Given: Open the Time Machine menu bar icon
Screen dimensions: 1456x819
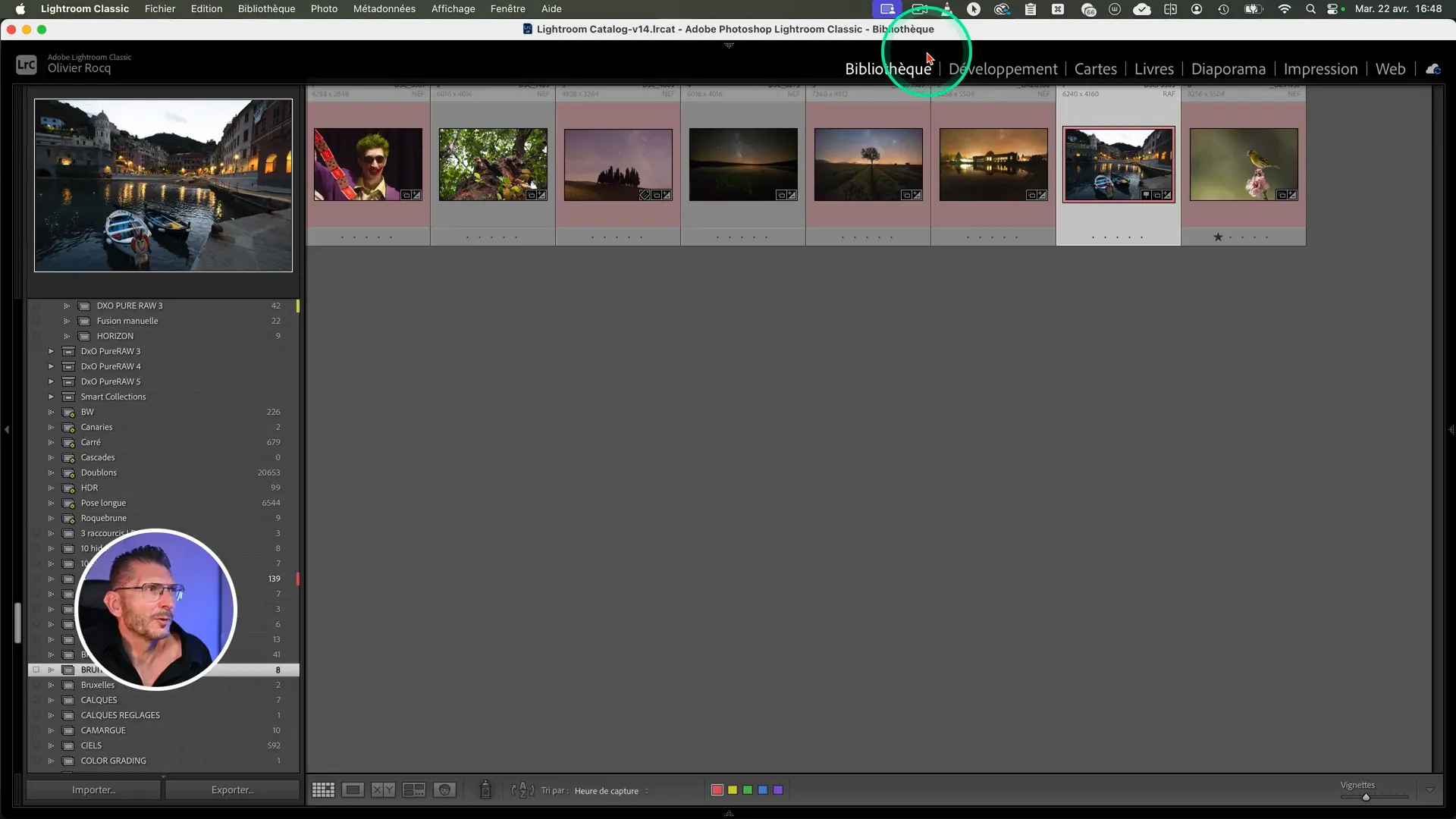Looking at the screenshot, I should coord(1223,9).
